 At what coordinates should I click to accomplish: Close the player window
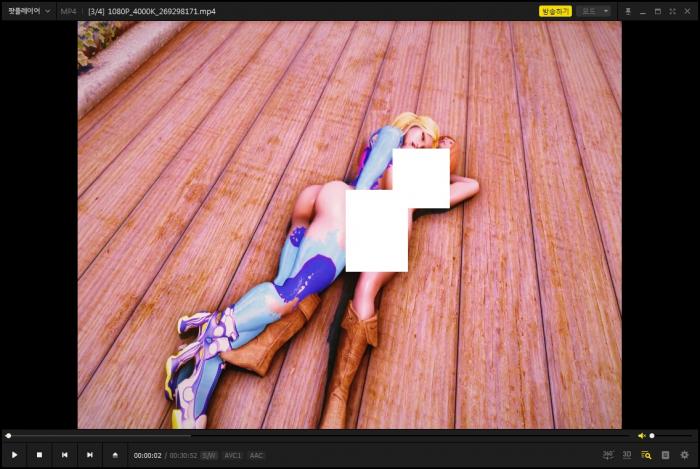tap(688, 12)
